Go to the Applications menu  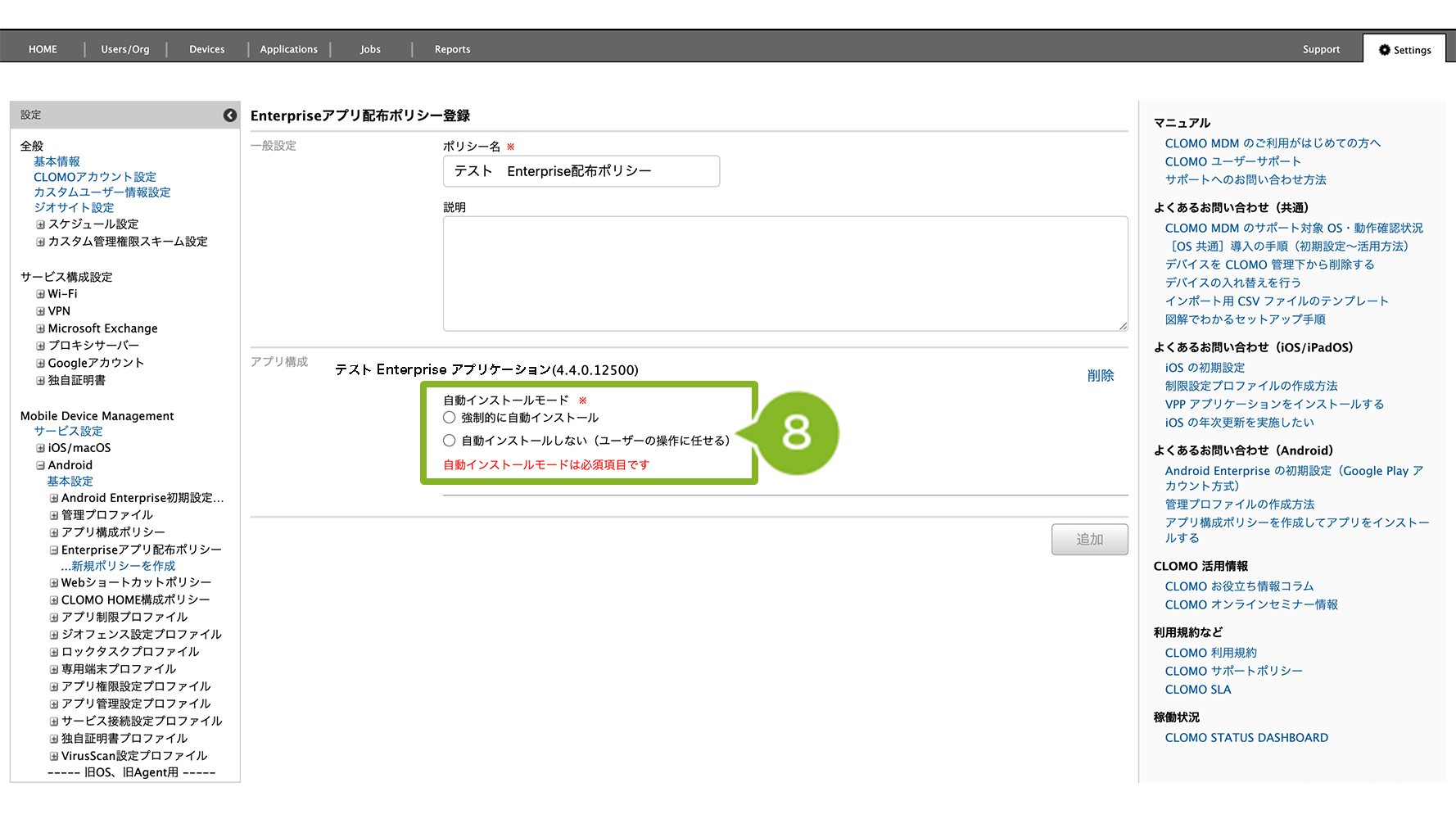click(x=288, y=50)
